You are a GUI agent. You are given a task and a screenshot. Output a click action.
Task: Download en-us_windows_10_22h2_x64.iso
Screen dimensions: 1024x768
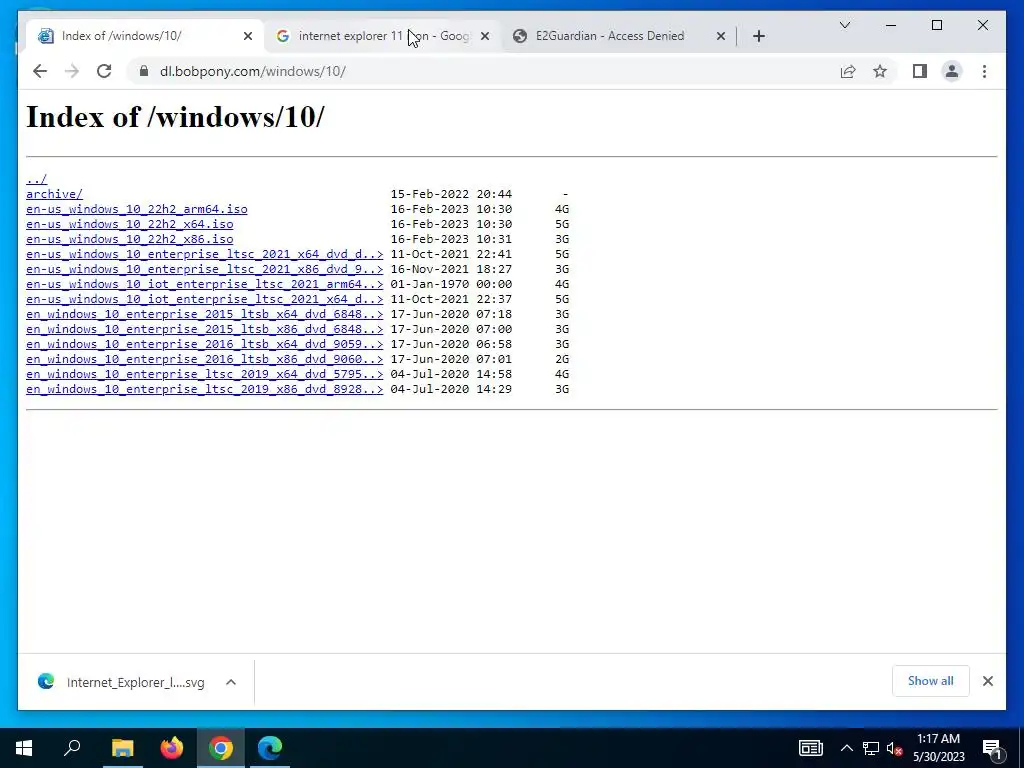click(x=129, y=224)
